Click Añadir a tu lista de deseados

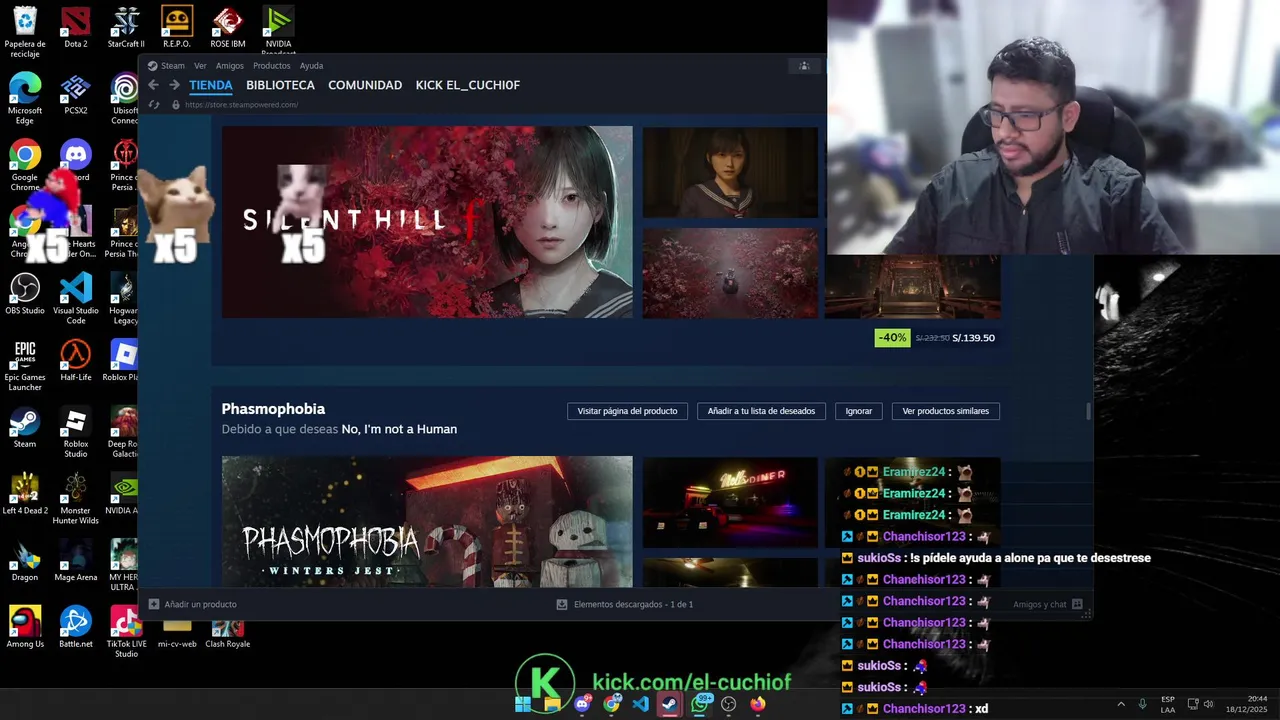[761, 411]
